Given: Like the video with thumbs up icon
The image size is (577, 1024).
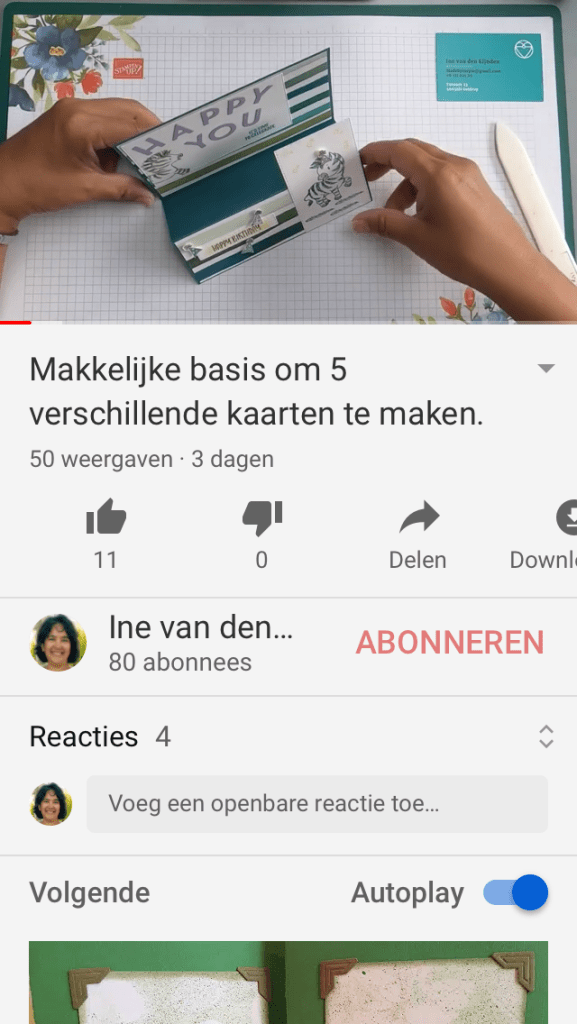Looking at the screenshot, I should click(106, 517).
